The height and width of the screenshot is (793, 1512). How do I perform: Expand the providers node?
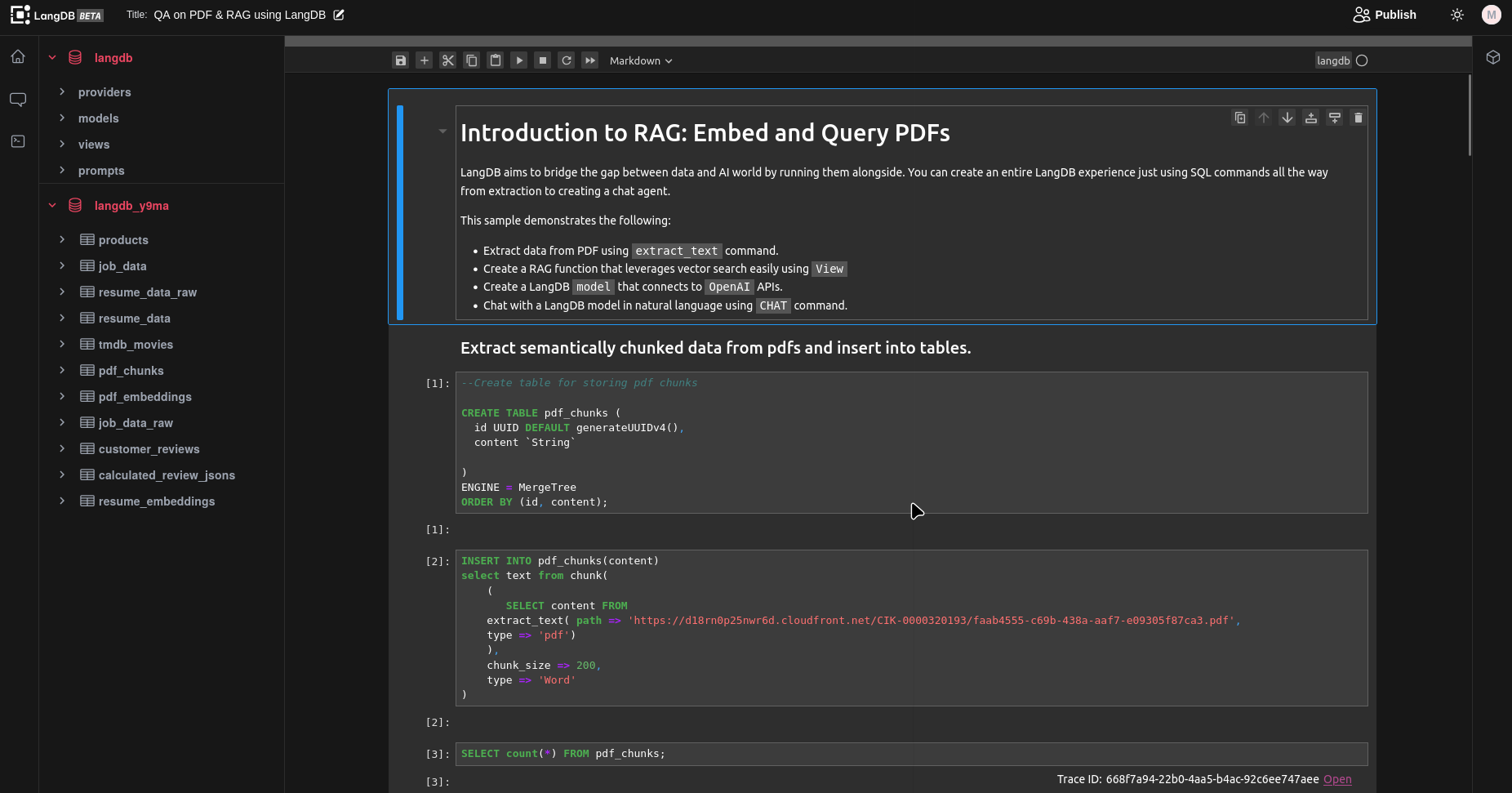(62, 92)
